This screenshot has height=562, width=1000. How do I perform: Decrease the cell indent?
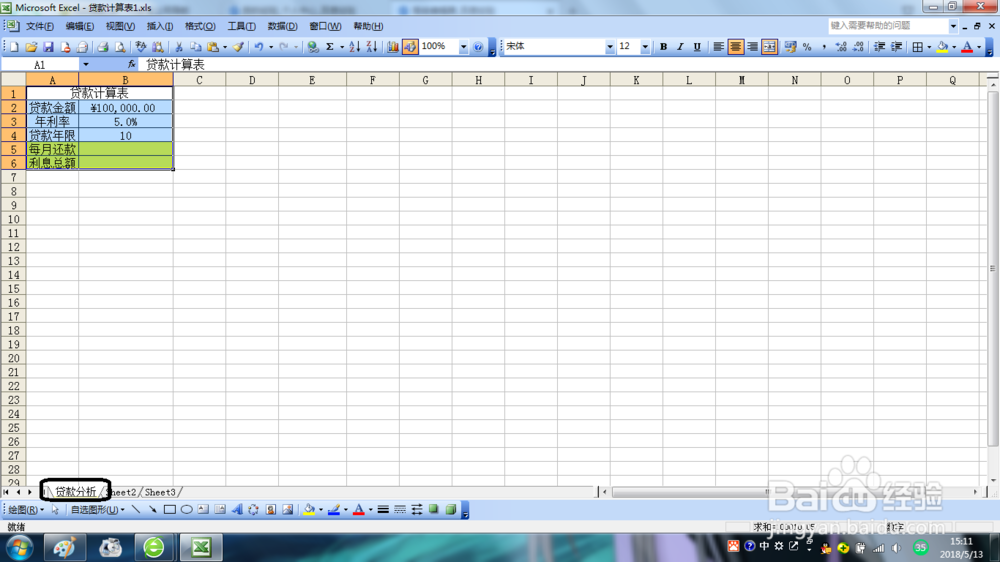click(x=879, y=47)
